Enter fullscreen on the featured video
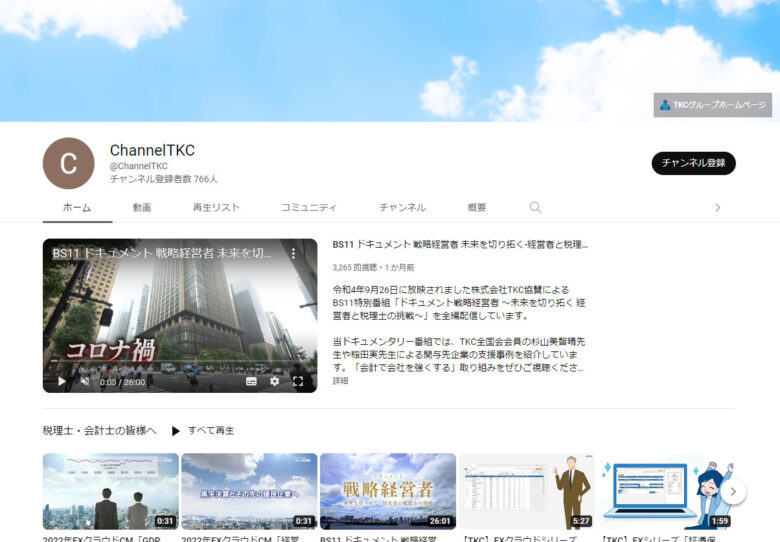This screenshot has width=780, height=542. (x=298, y=381)
